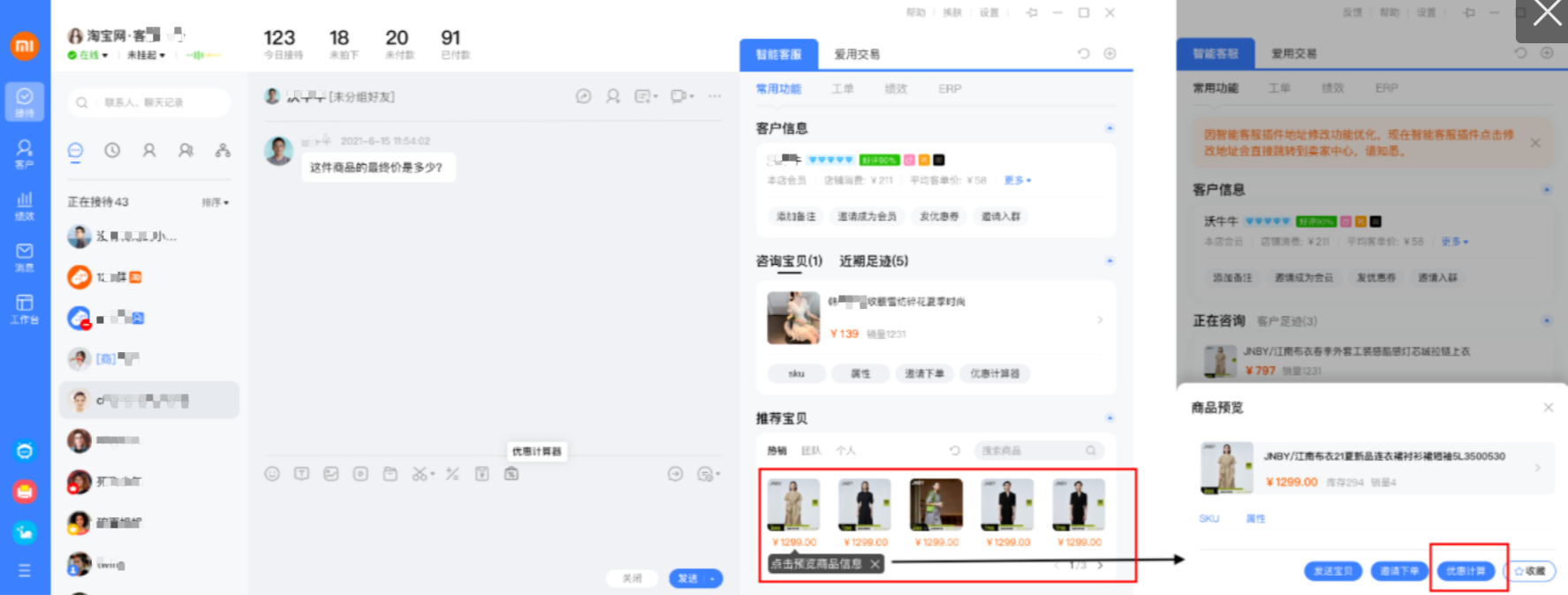Open the 在线 online status dropdown
The width and height of the screenshot is (1568, 595).
point(87,55)
